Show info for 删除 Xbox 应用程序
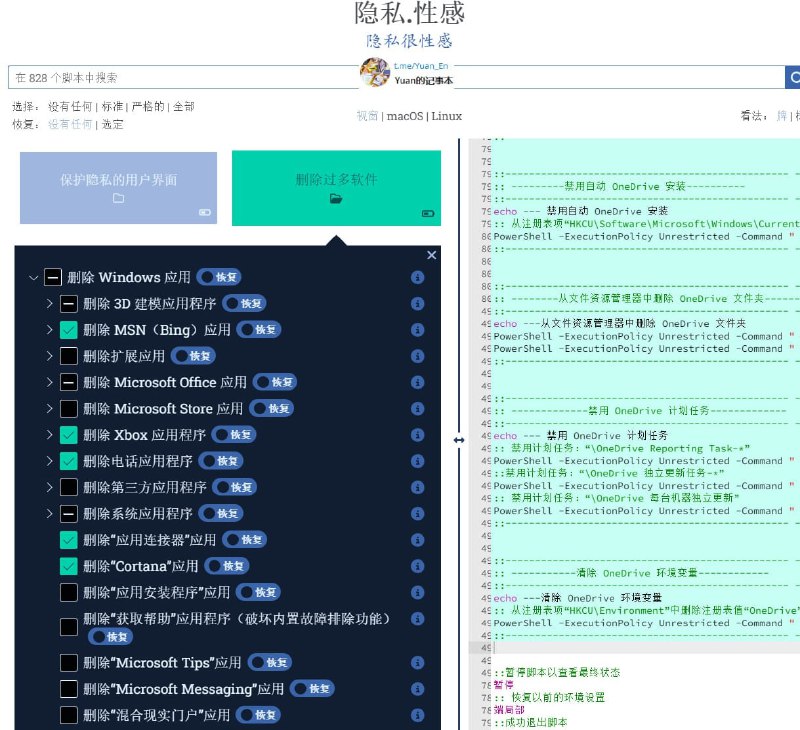The image size is (800, 730). click(417, 435)
